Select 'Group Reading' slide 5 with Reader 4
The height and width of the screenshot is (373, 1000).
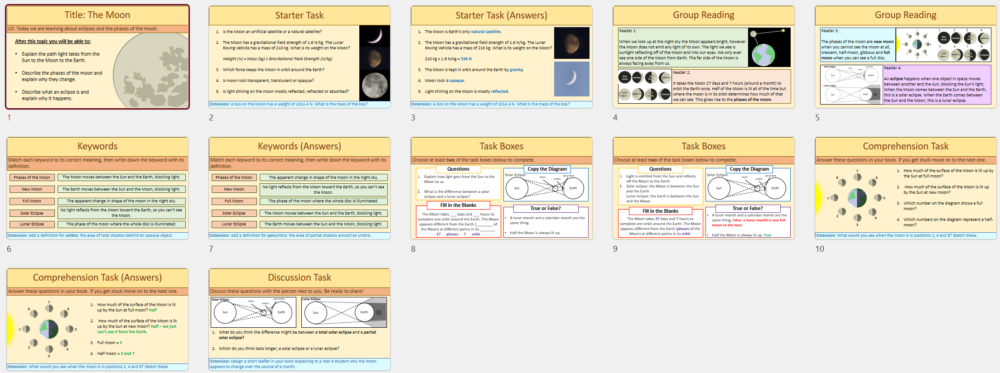(906, 57)
